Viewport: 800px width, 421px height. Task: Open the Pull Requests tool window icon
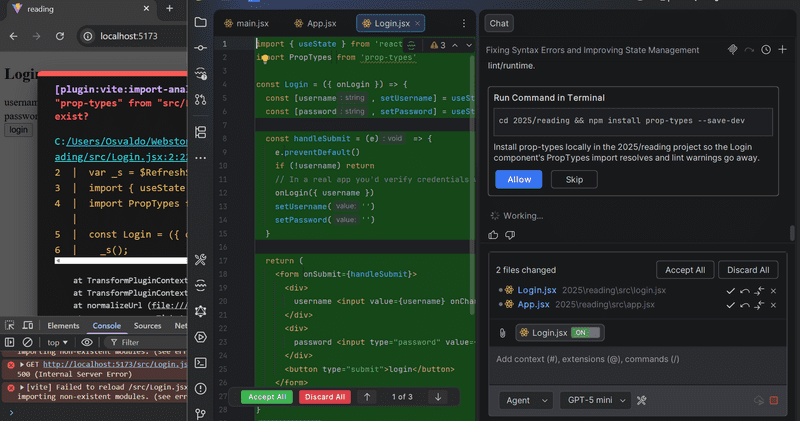(201, 100)
